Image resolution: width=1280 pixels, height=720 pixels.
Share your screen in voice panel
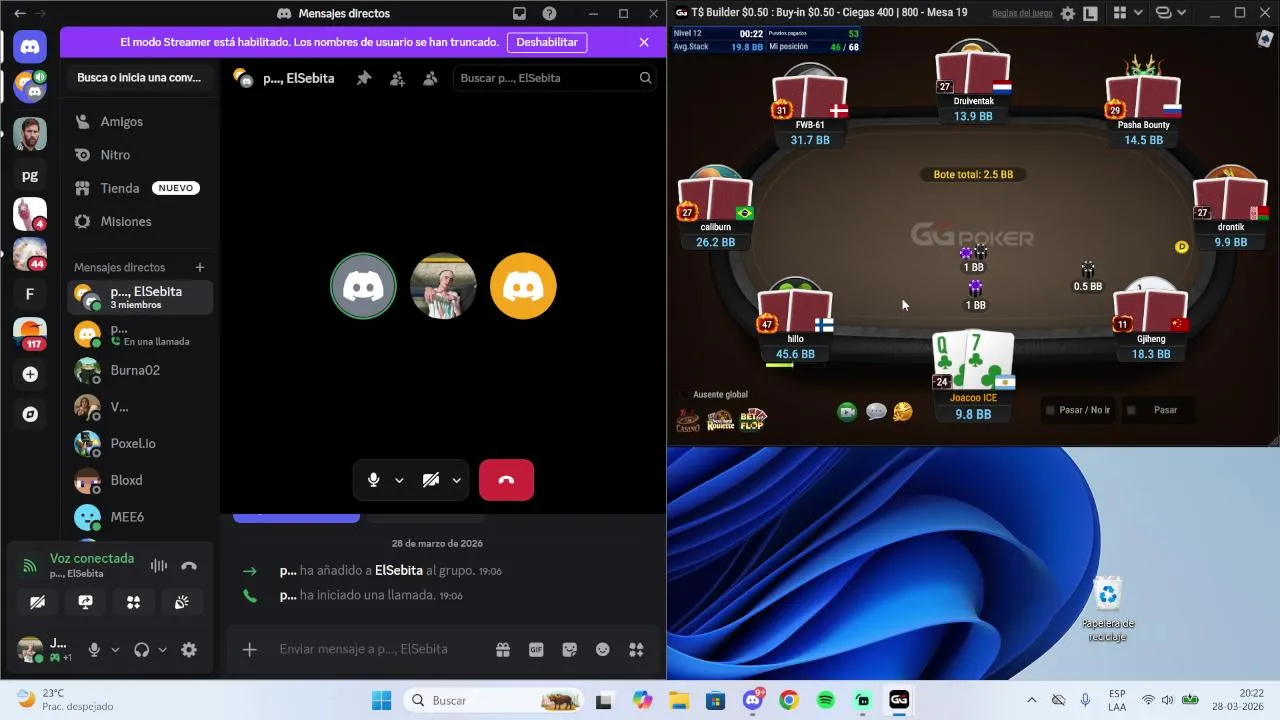[85, 602]
